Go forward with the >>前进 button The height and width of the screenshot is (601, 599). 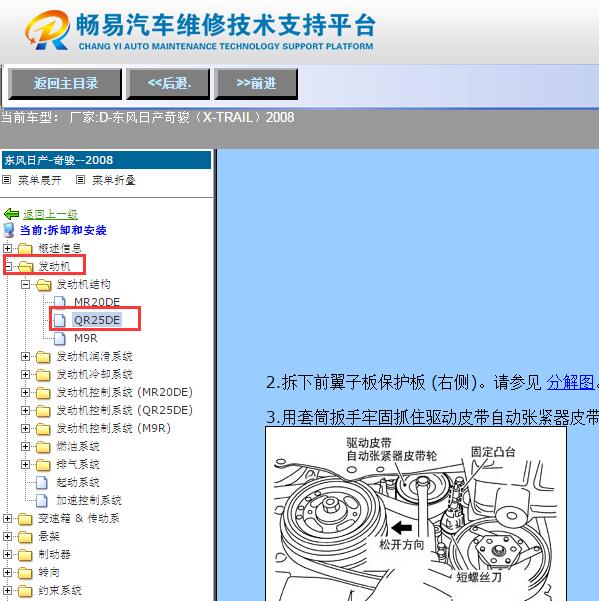point(256,84)
